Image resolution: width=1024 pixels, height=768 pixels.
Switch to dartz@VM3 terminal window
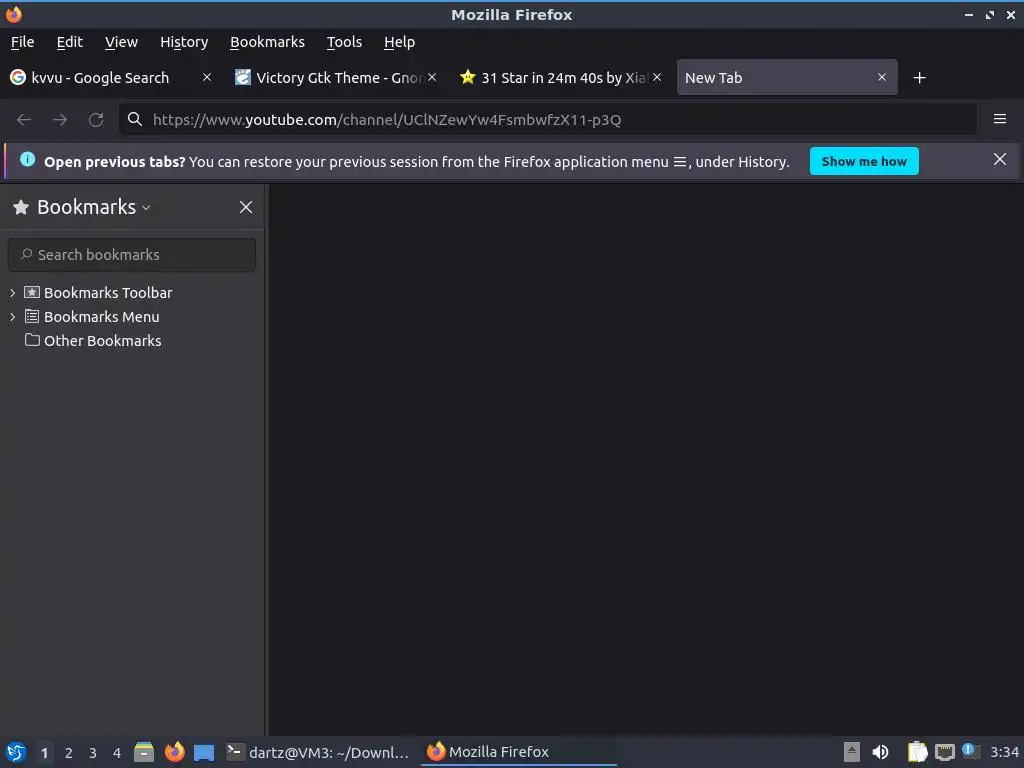(318, 752)
